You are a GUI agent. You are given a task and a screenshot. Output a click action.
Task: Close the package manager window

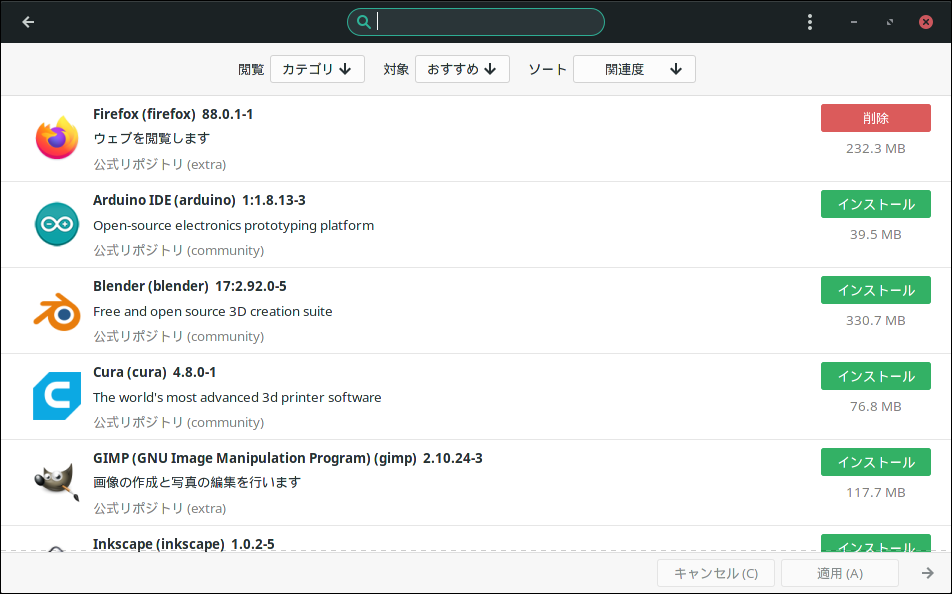925,22
